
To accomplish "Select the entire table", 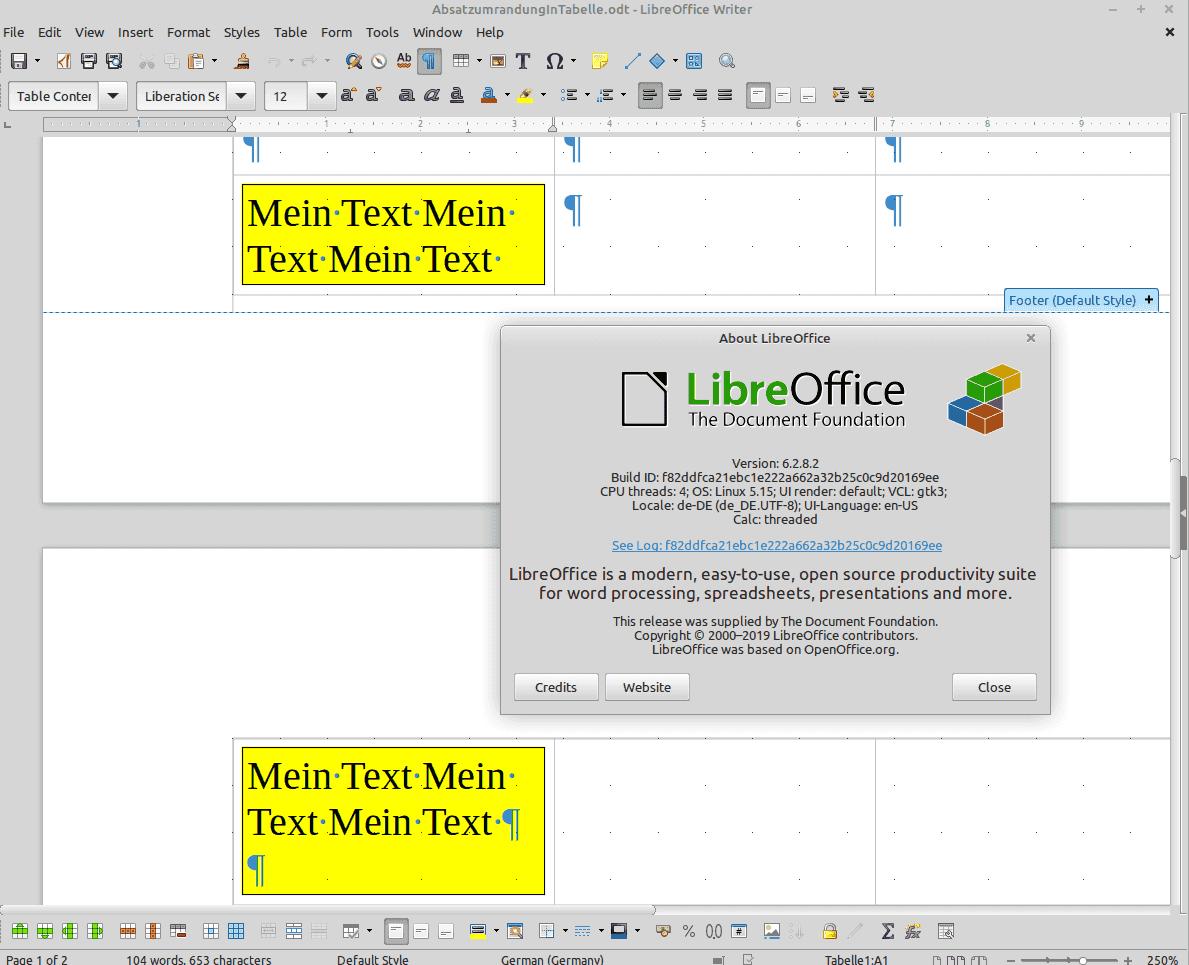I will (x=236, y=931).
